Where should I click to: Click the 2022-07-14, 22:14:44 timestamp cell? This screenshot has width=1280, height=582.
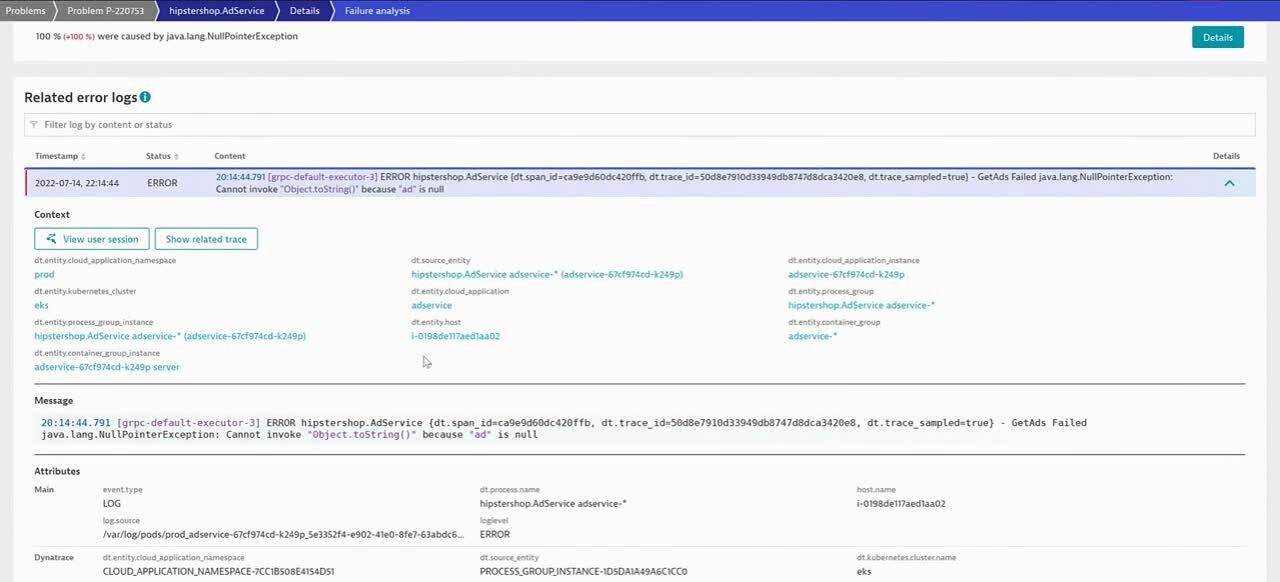pyautogui.click(x=77, y=183)
